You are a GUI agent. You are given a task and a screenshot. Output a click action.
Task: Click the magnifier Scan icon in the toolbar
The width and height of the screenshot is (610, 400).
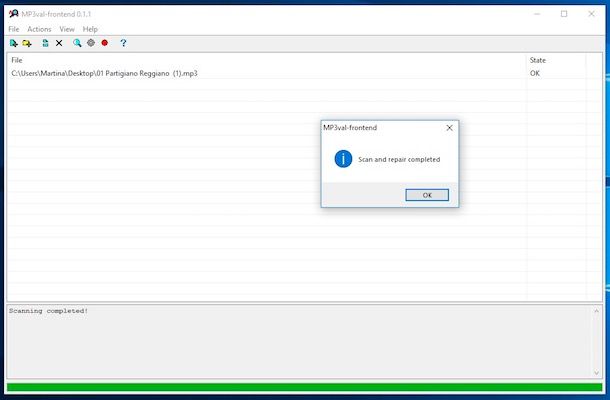[x=77, y=43]
